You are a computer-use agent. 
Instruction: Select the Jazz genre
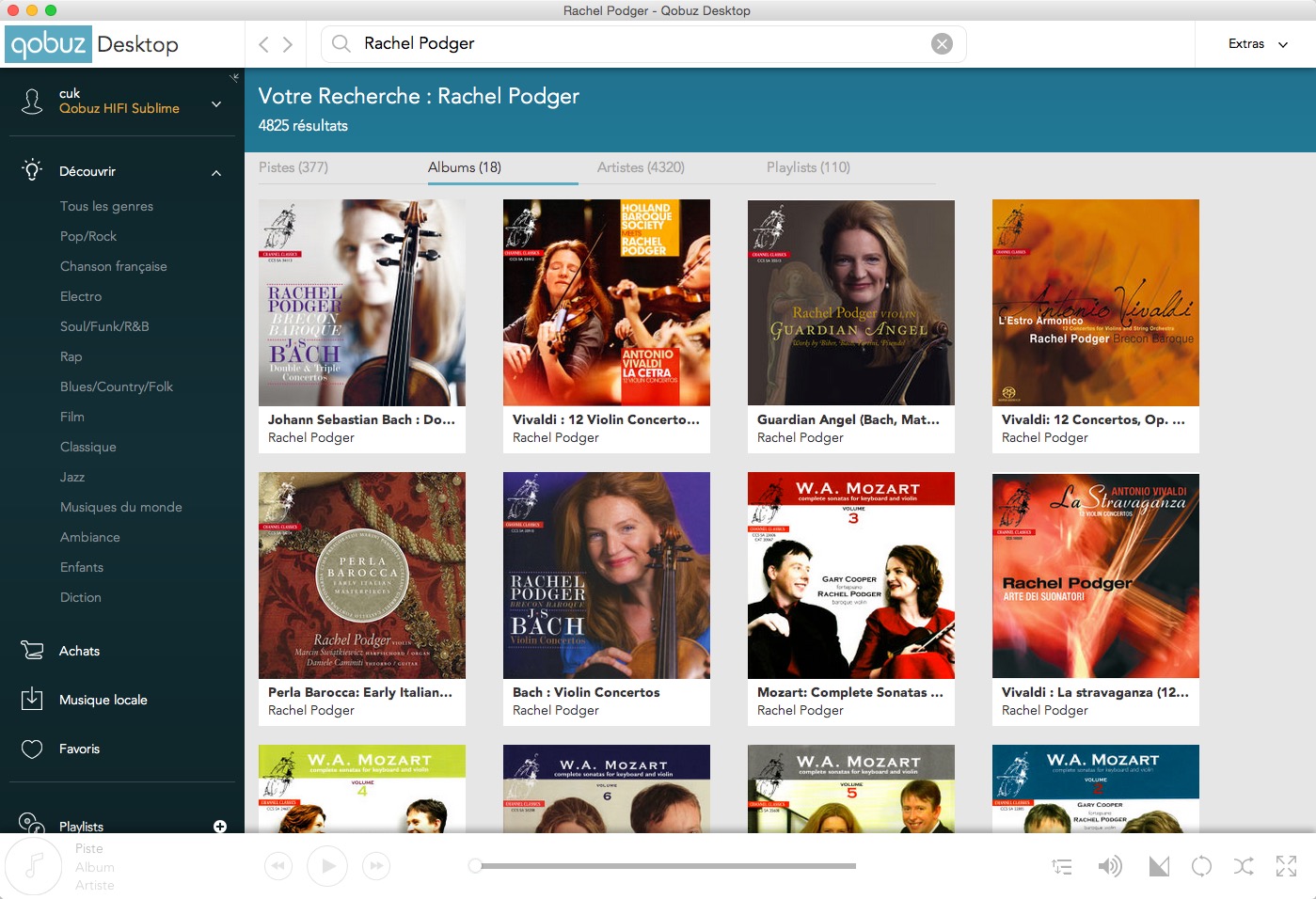click(x=72, y=477)
